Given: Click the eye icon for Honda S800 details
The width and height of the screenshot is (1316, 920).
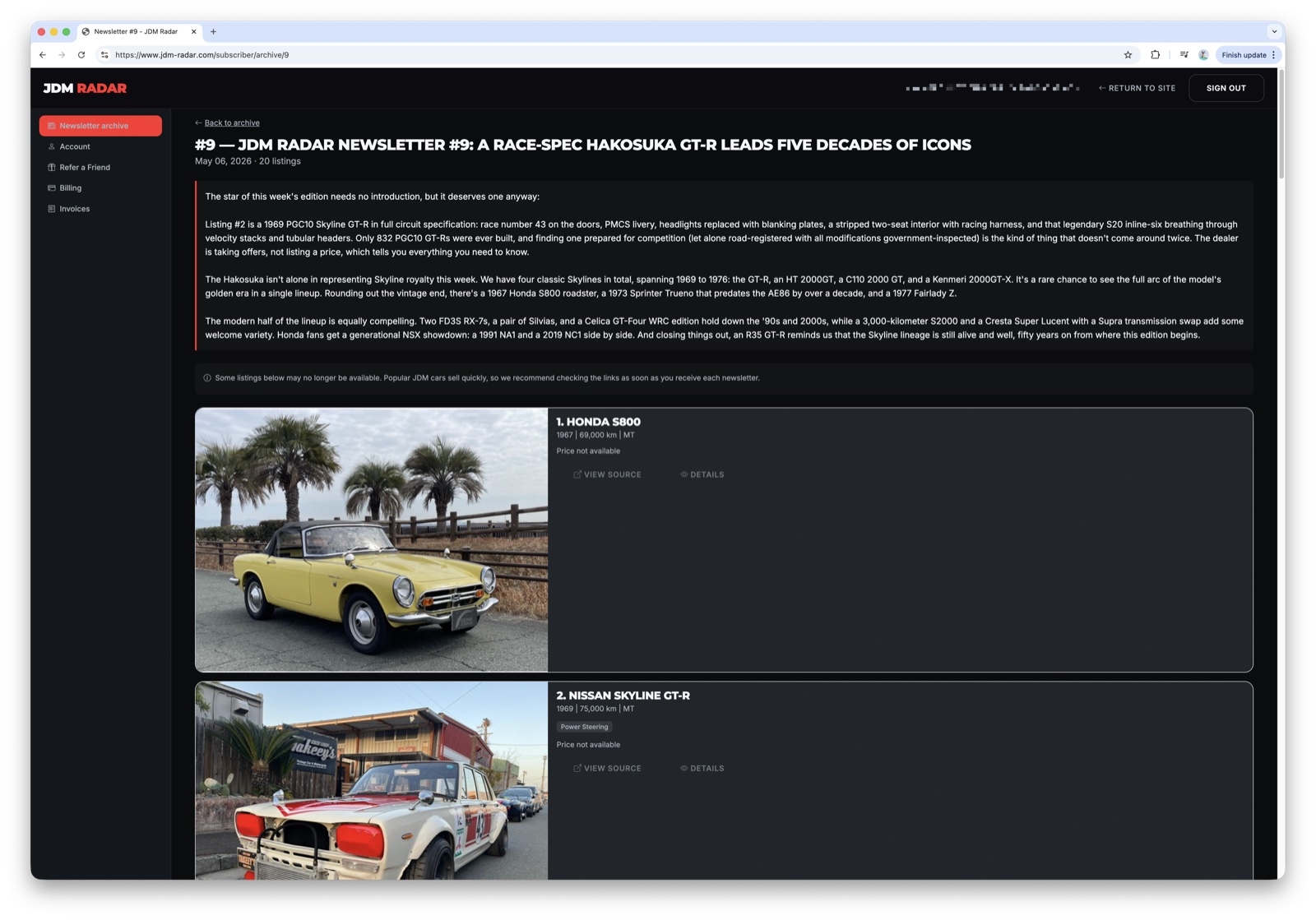Looking at the screenshot, I should [x=683, y=474].
